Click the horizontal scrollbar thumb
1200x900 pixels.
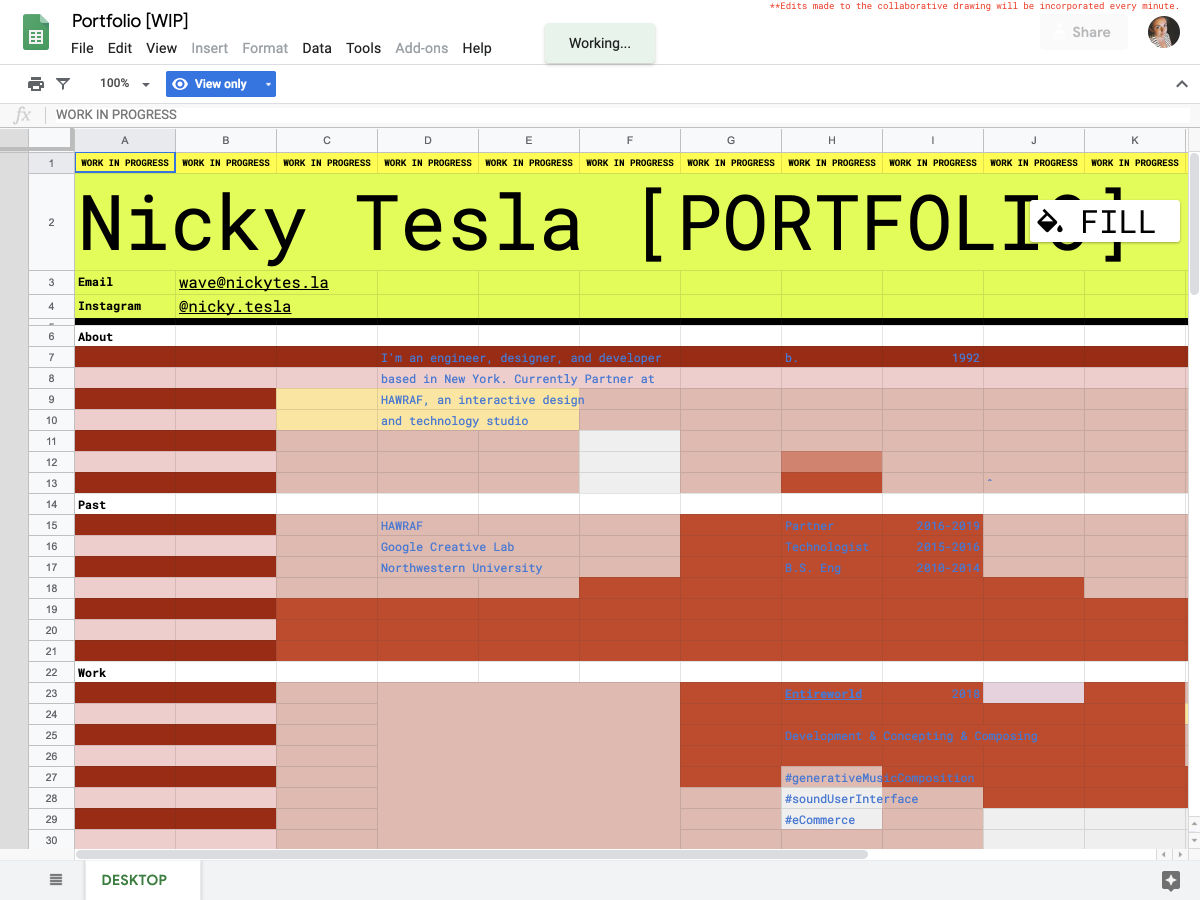[471, 854]
